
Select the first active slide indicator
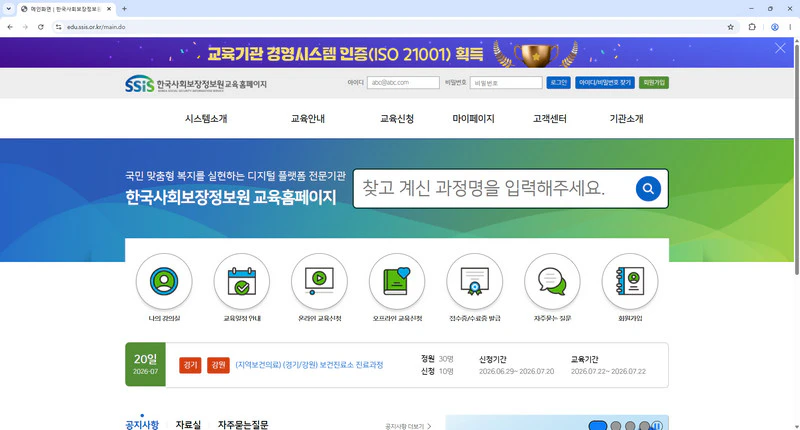tap(597, 425)
